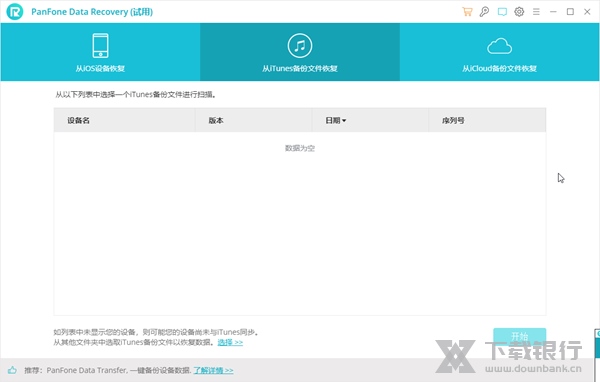The image size is (600, 382).
Task: Click the select-iTunes-backup instruction text
Action: 136,95
